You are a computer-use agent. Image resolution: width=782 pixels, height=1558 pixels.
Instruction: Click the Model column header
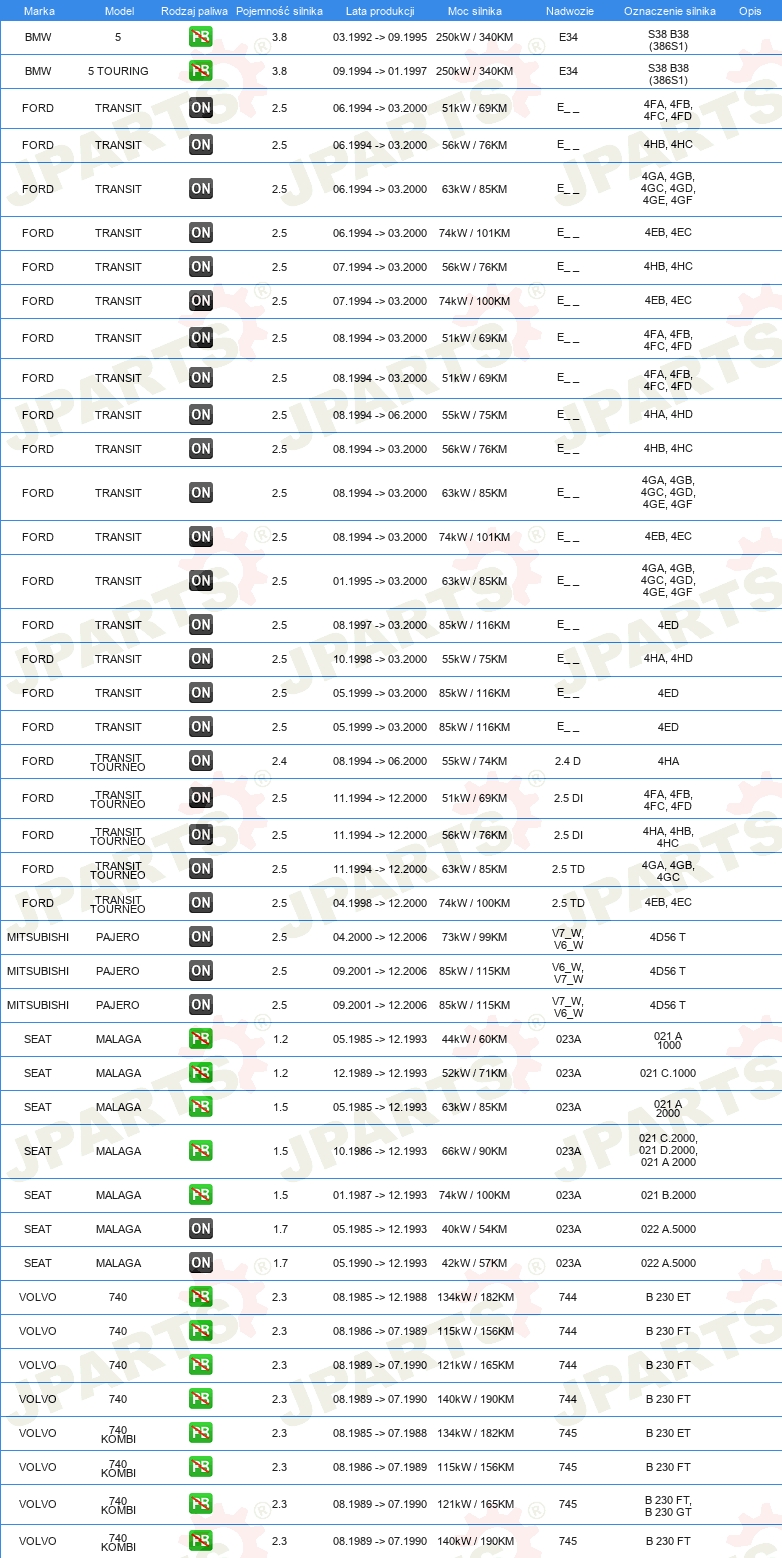[119, 11]
